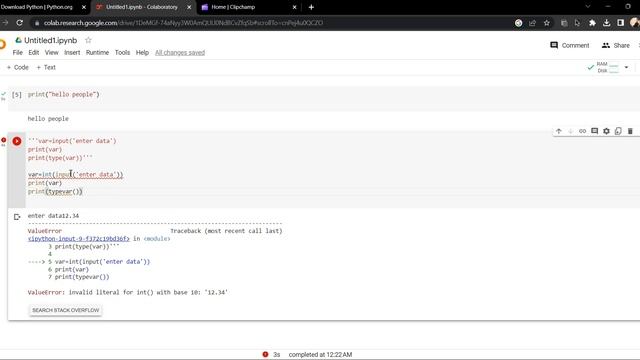Bookmark this page with the browser star
The height and width of the screenshot is (360, 640).
(547, 23)
